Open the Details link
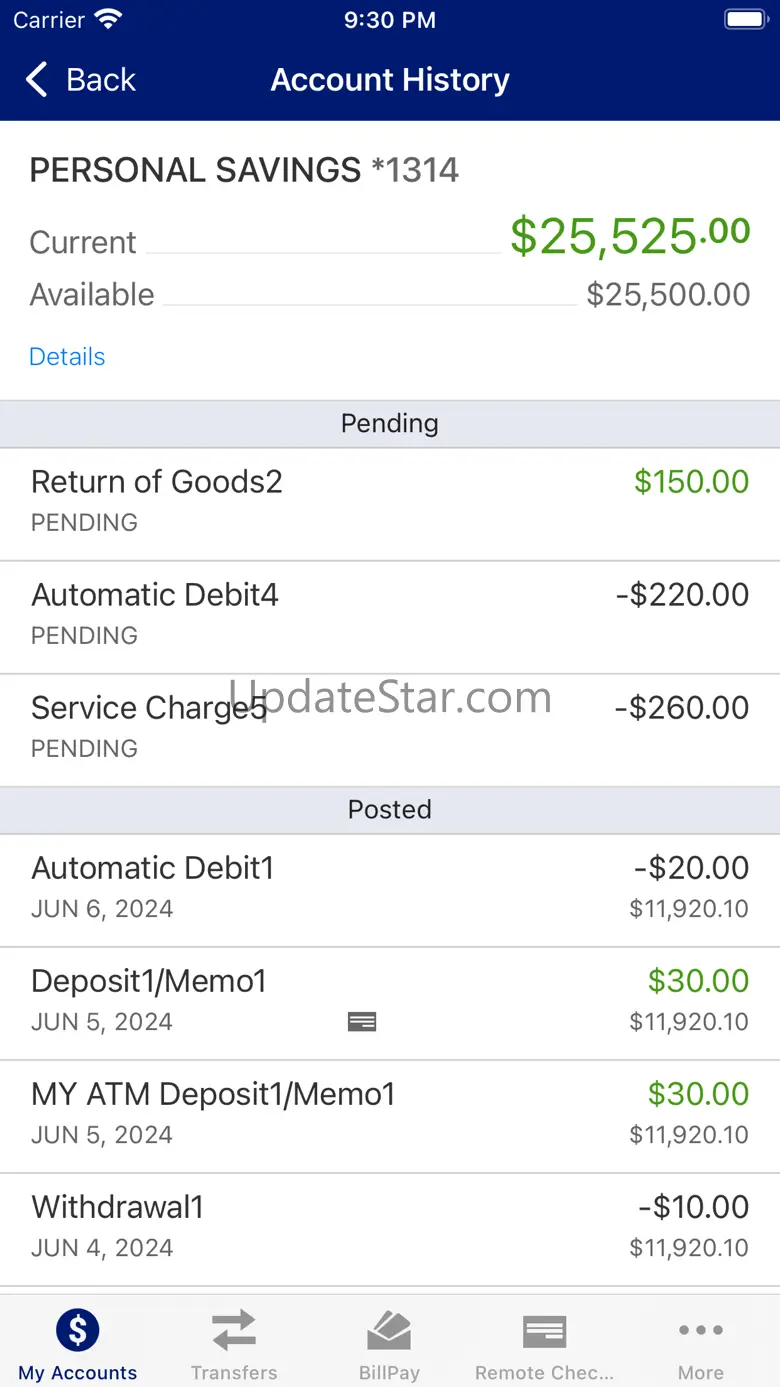 tap(67, 357)
